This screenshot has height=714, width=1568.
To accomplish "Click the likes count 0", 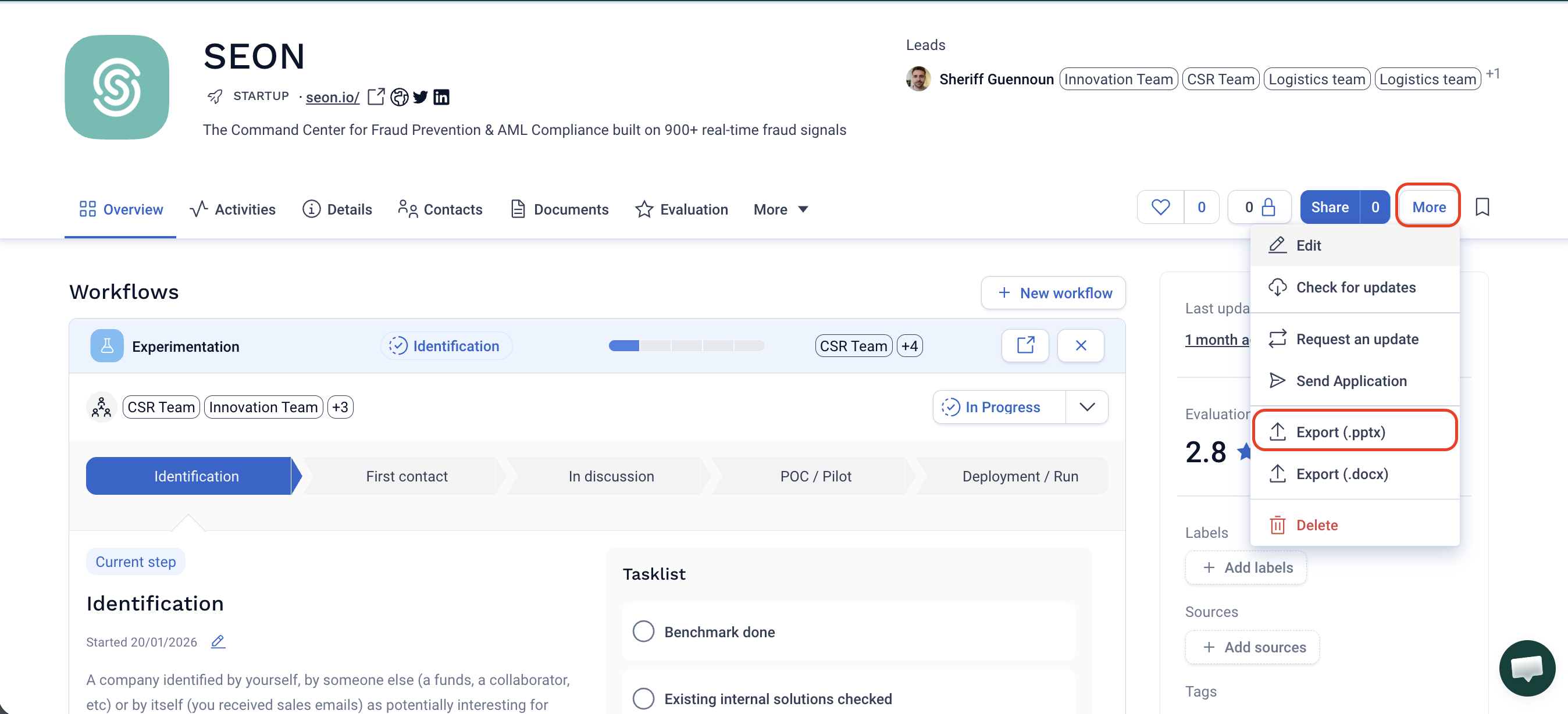I will tap(1201, 208).
